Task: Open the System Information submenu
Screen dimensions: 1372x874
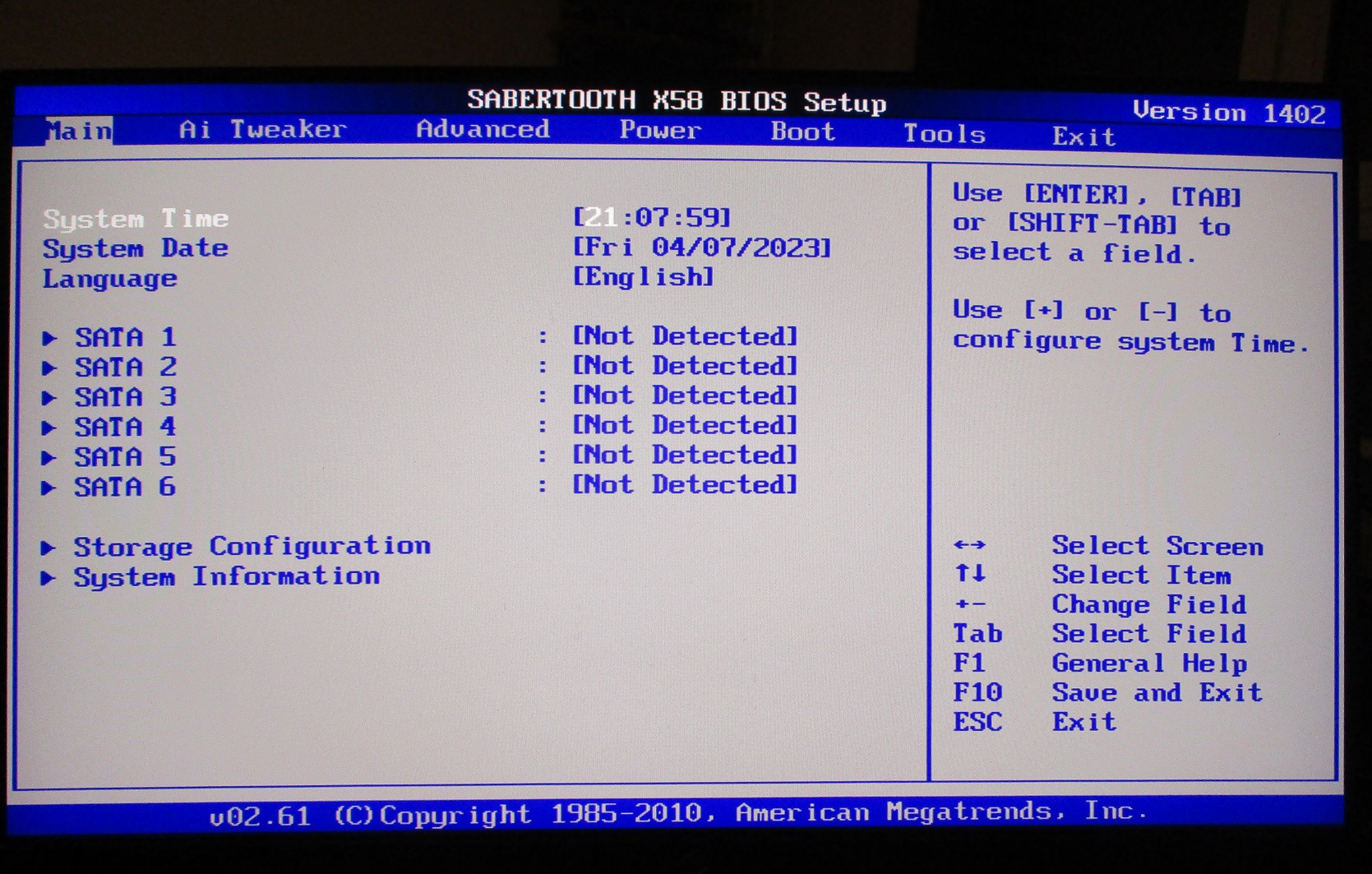Action: click(227, 576)
